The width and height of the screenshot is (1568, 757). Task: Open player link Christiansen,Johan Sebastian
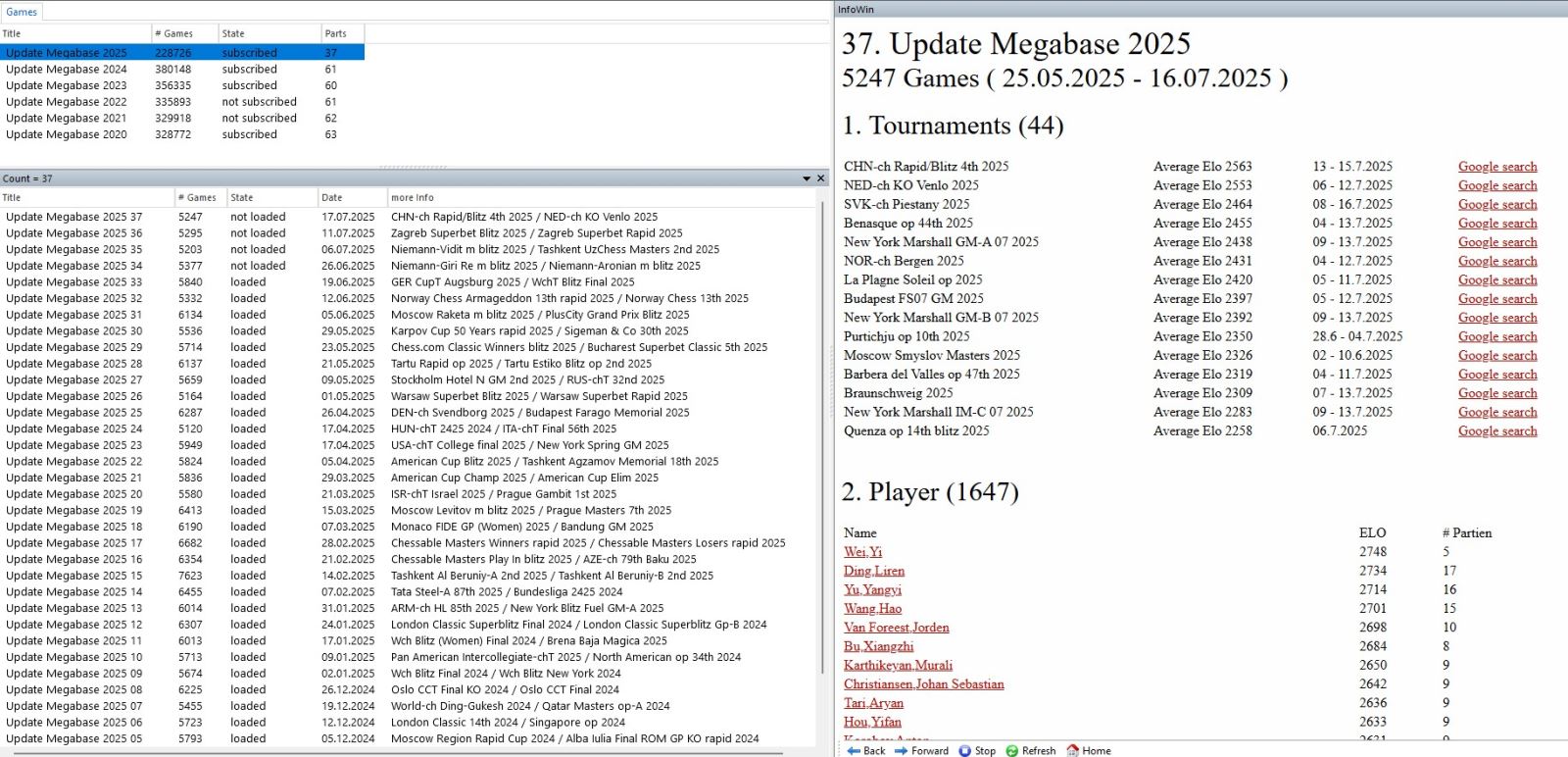tap(923, 683)
